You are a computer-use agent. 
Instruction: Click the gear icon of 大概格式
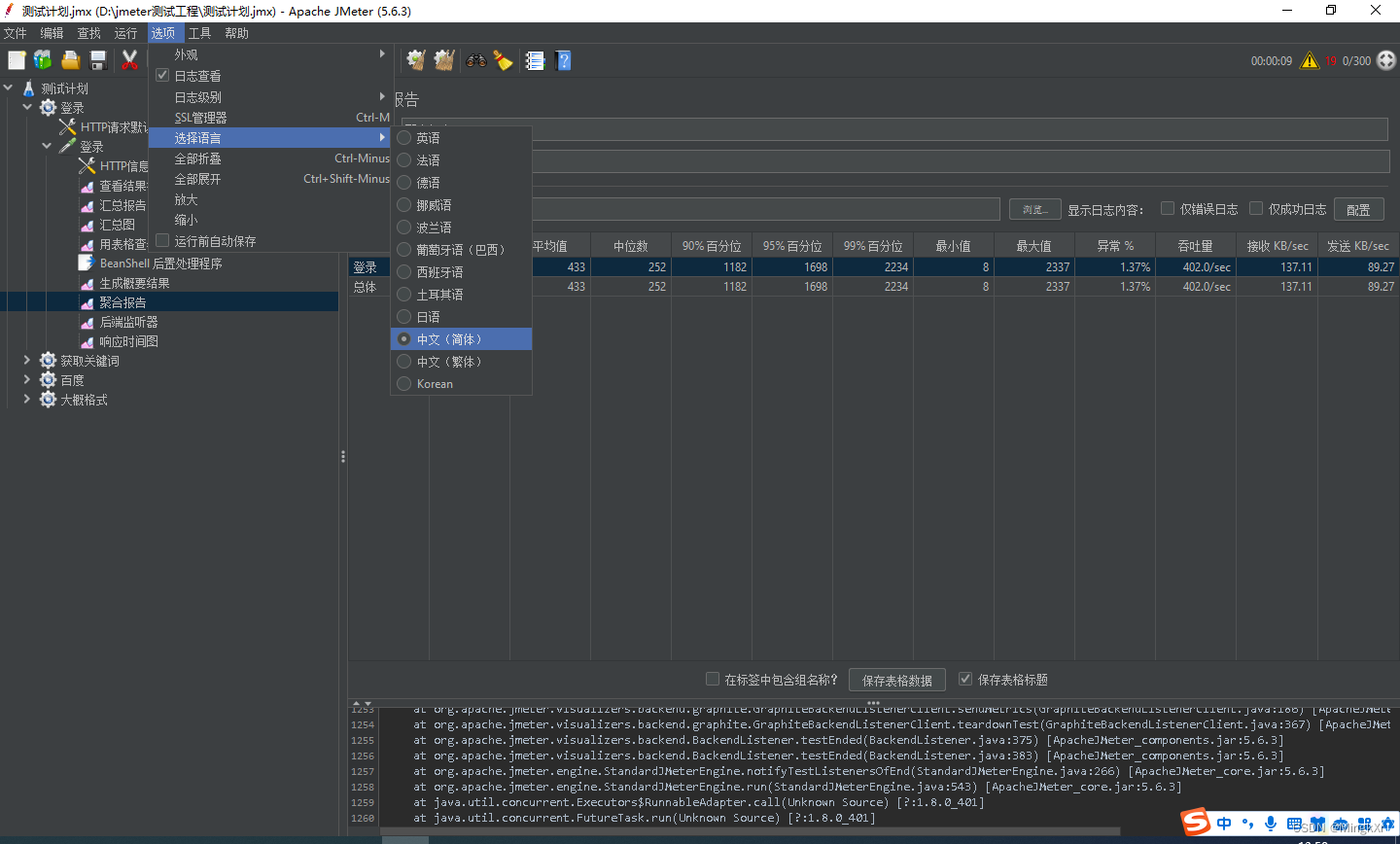pos(48,400)
